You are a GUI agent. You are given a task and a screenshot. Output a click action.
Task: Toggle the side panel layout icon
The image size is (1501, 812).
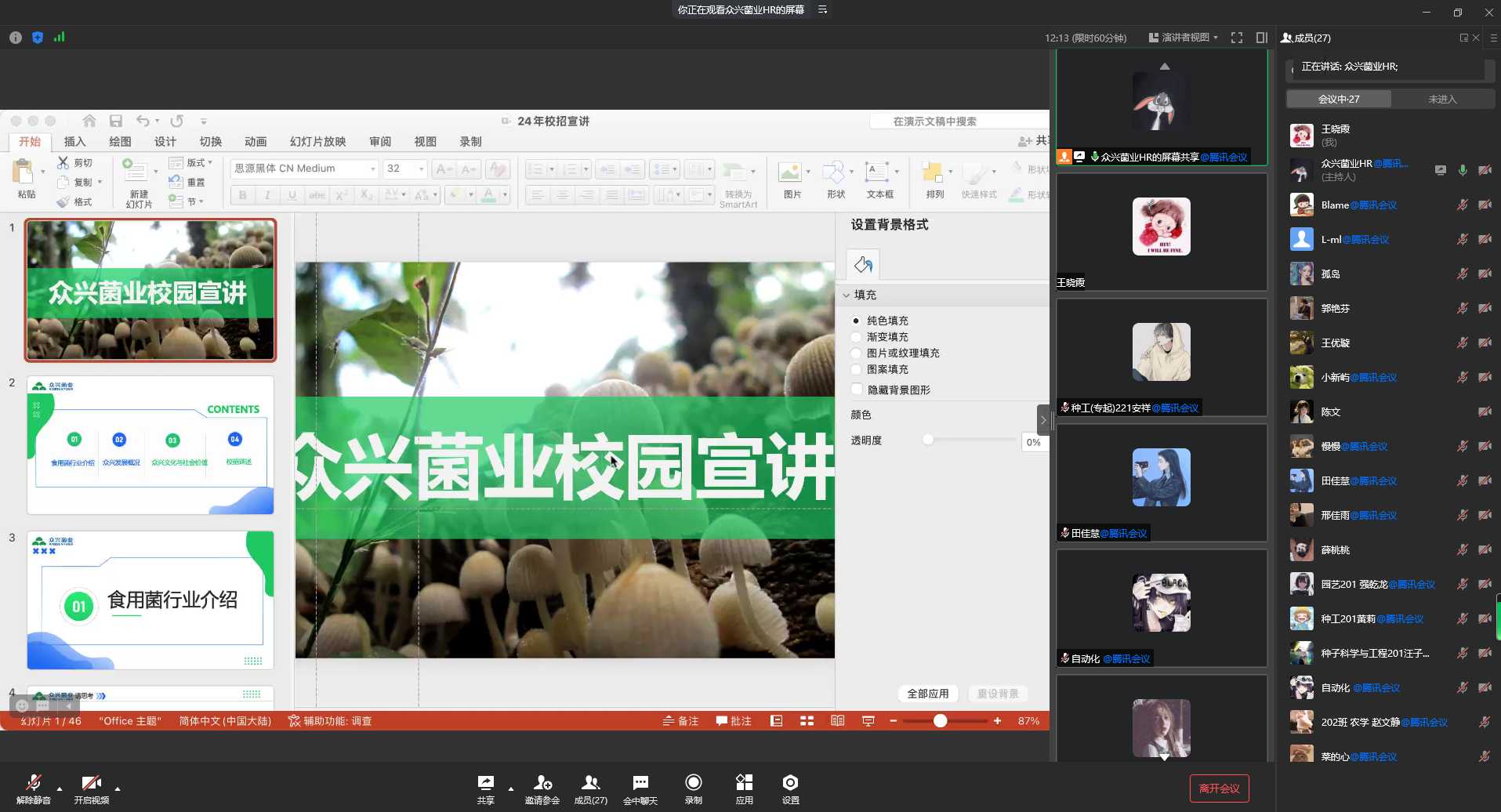pos(1262,38)
